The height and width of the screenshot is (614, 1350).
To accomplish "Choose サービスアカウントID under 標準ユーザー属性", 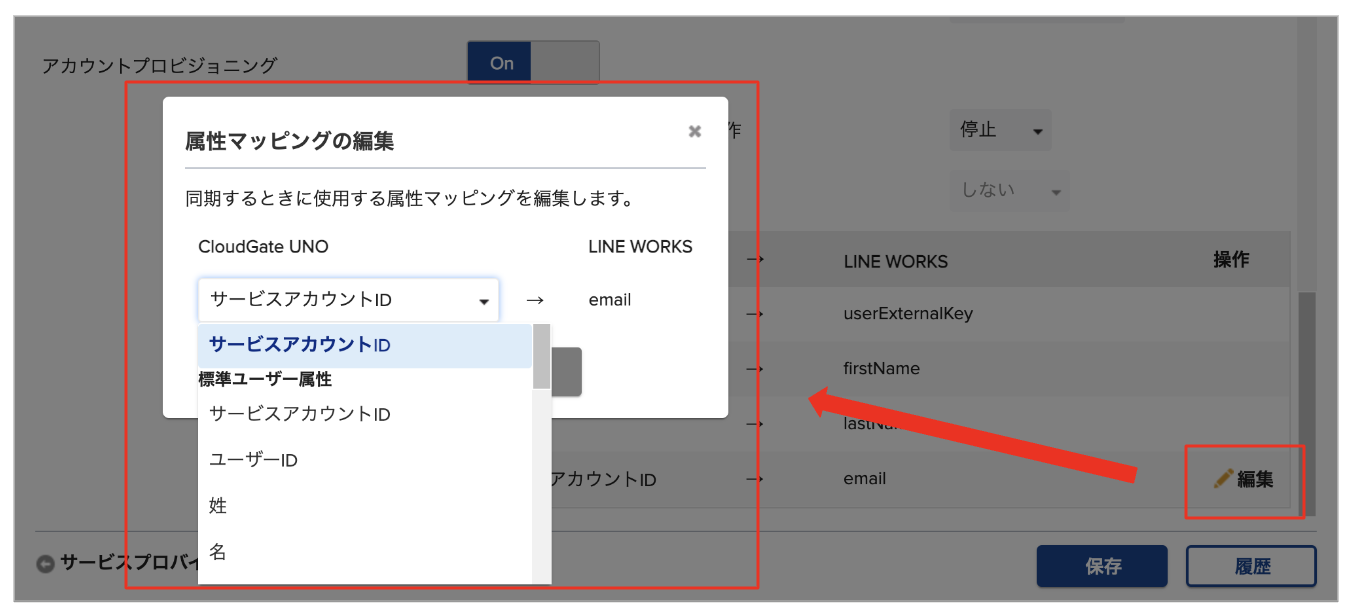I will tap(365, 414).
